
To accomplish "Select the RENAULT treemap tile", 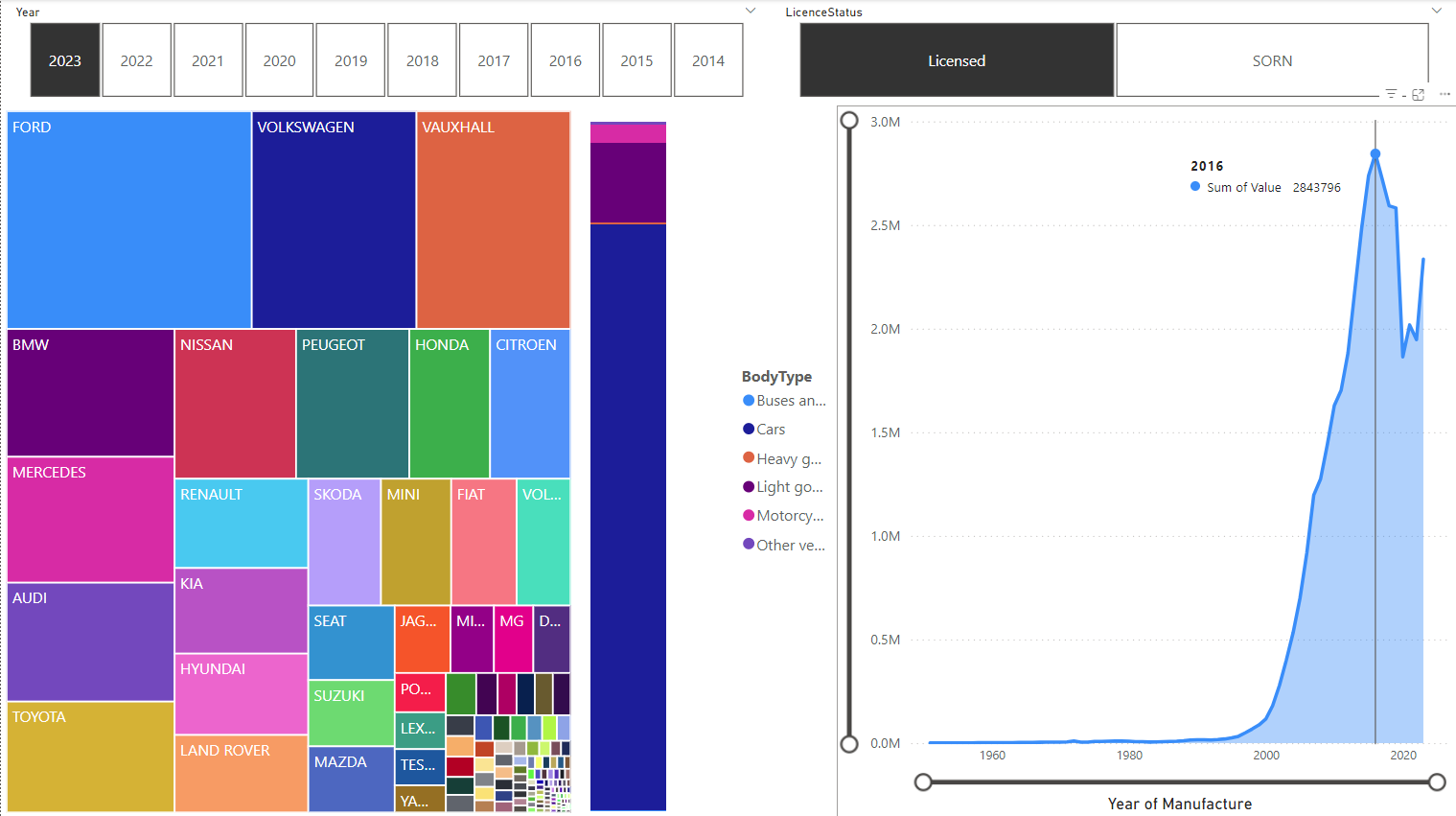I will click(242, 524).
